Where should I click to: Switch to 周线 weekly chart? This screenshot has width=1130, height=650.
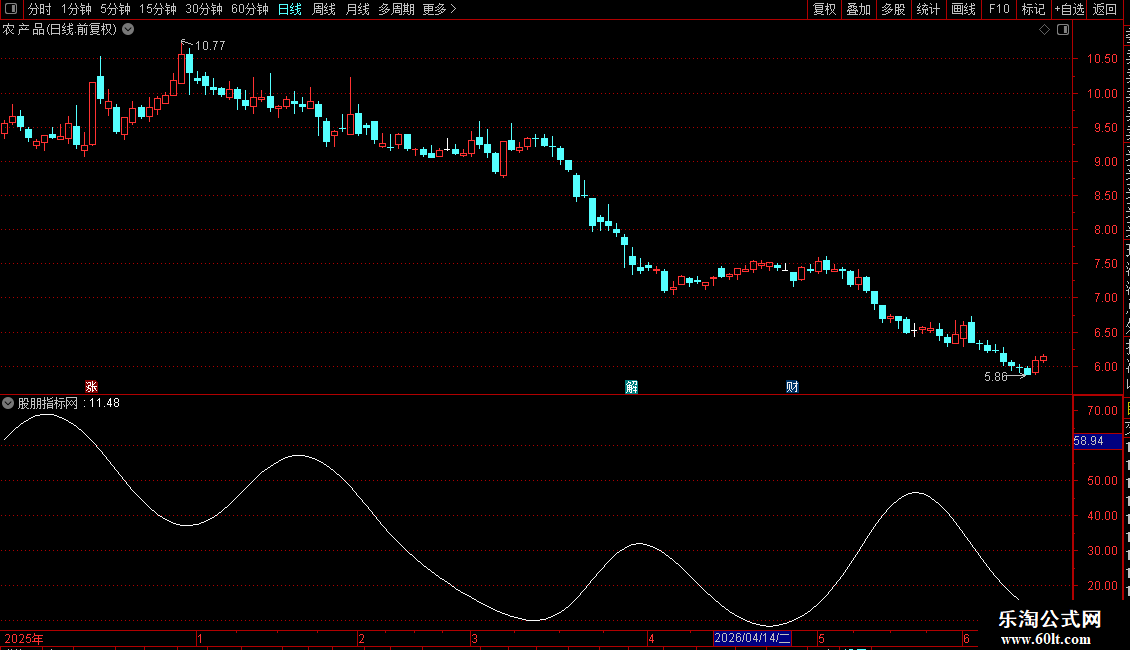324,9
